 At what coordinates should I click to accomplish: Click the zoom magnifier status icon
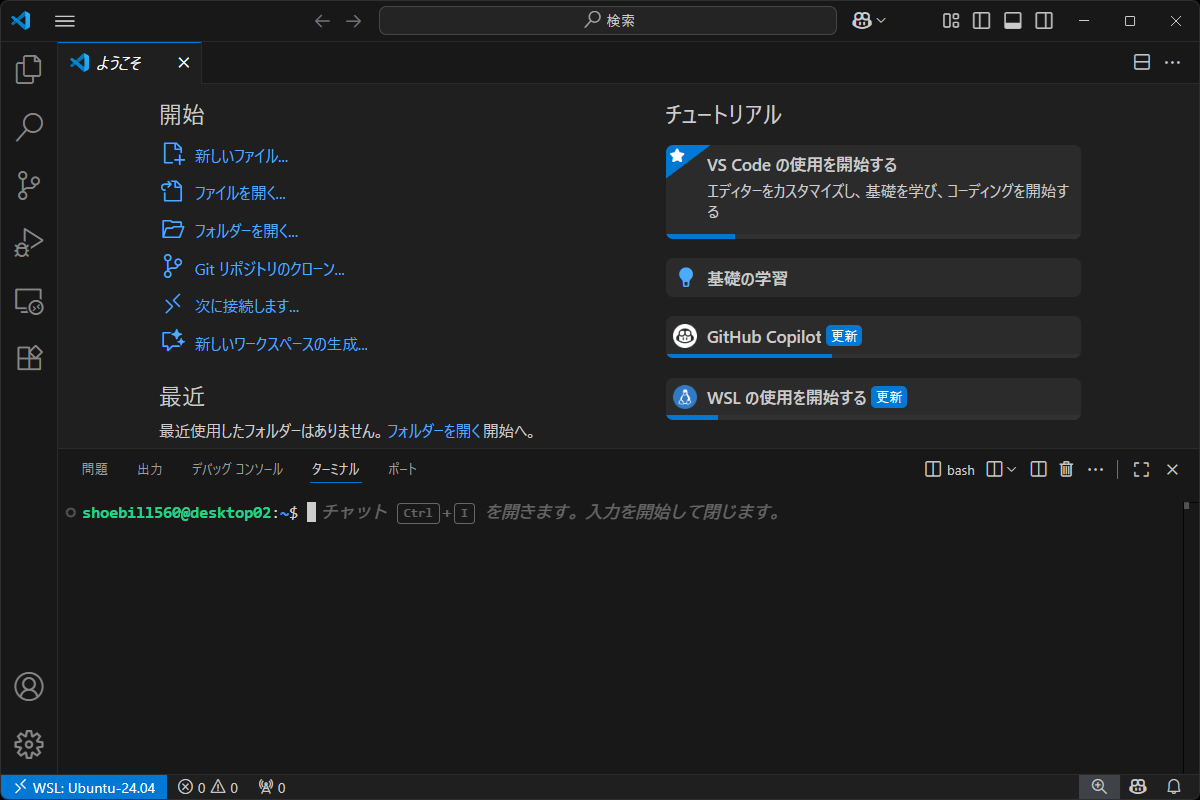[1099, 787]
